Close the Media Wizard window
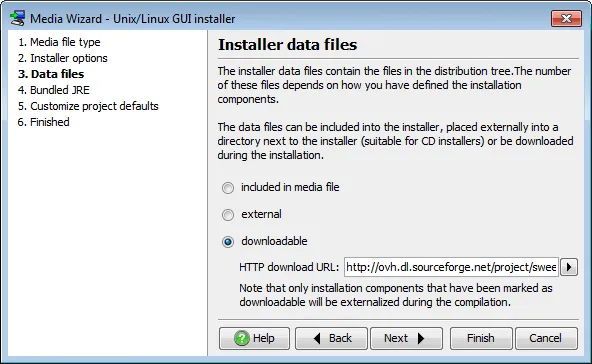 (566, 18)
